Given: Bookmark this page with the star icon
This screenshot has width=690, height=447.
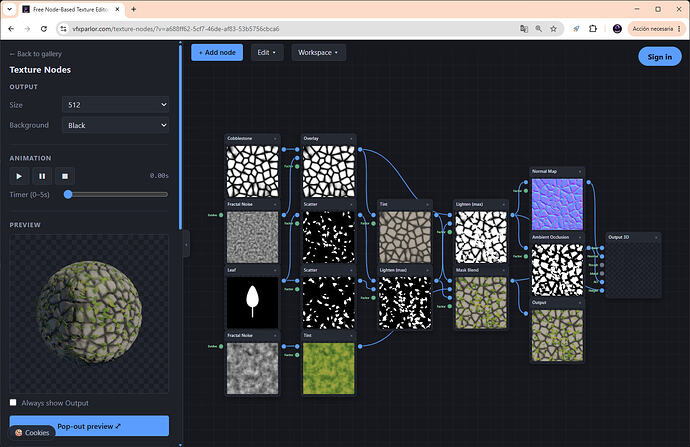Looking at the screenshot, I should (554, 29).
